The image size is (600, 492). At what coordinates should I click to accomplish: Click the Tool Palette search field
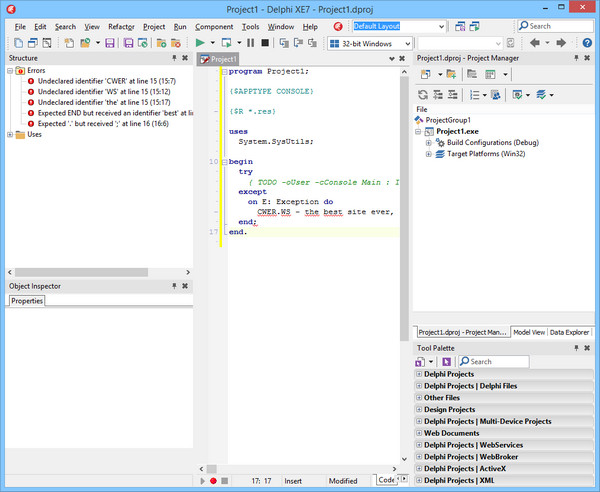[493, 361]
